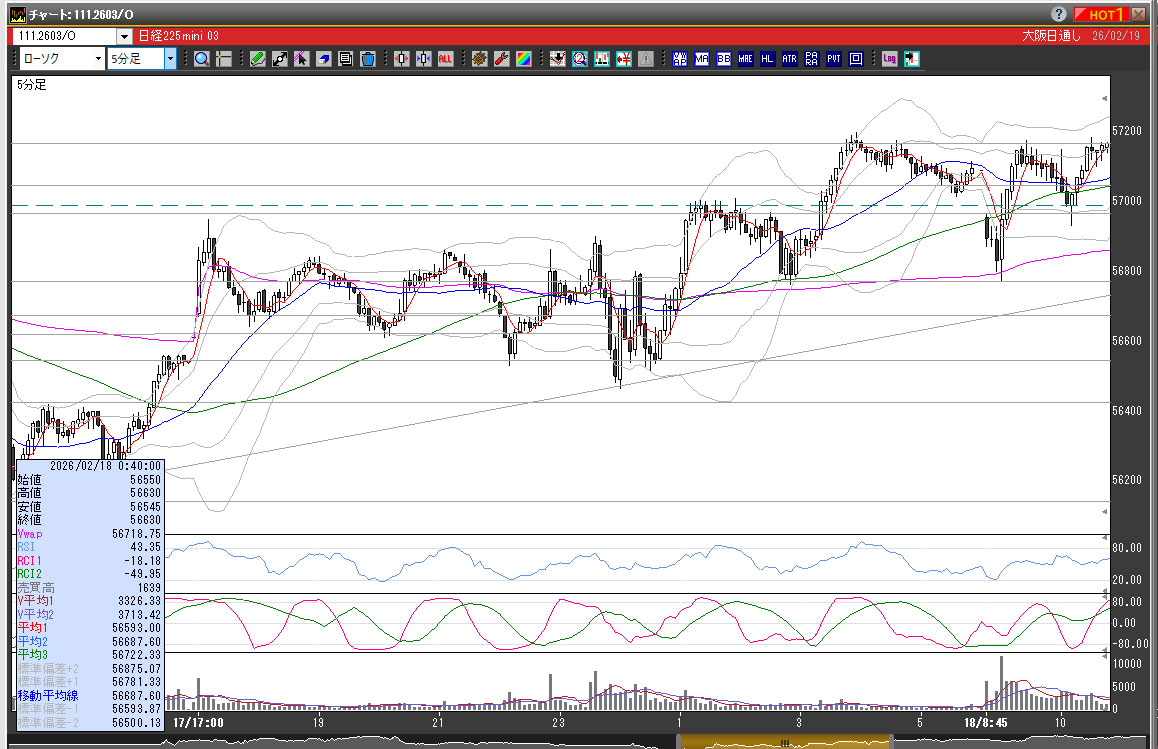
Task: Toggle the Log scale button
Action: pos(889,59)
